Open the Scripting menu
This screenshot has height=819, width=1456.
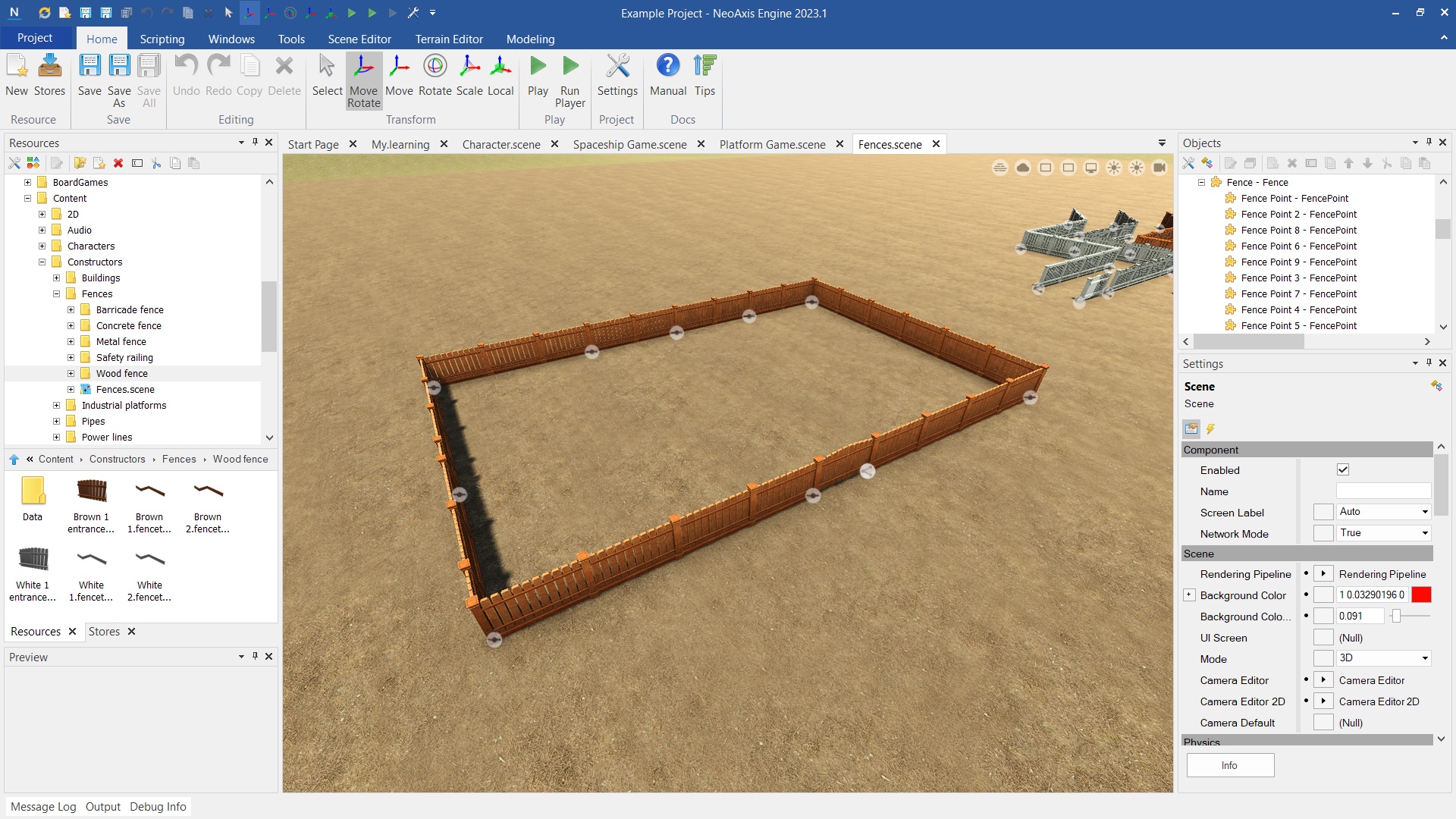click(x=162, y=39)
